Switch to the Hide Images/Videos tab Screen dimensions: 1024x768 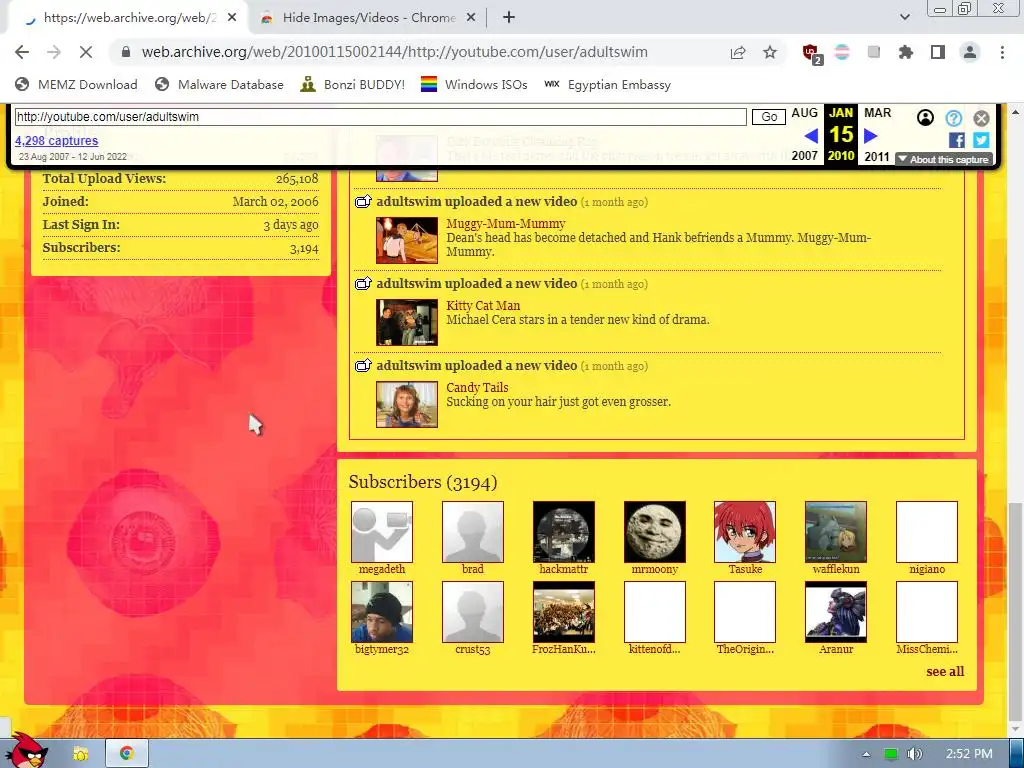[x=368, y=18]
